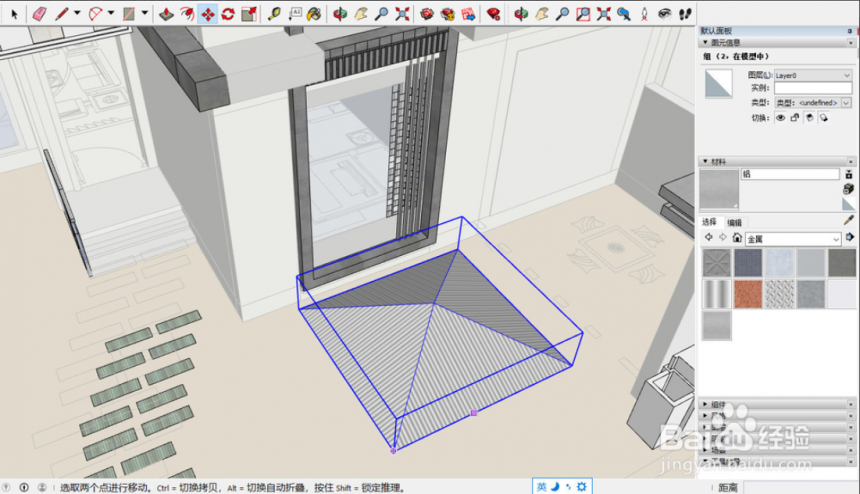Click the 距离 measurement box
860x494 pixels.
[801, 487]
